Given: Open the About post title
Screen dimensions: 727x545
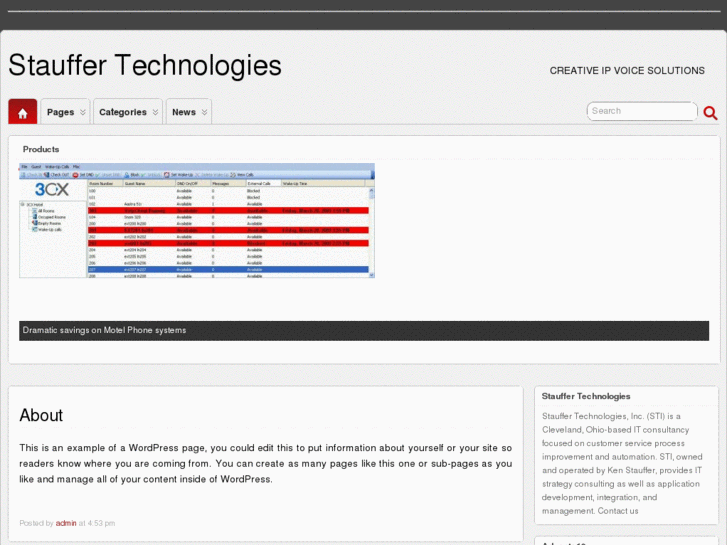Looking at the screenshot, I should coord(41,415).
